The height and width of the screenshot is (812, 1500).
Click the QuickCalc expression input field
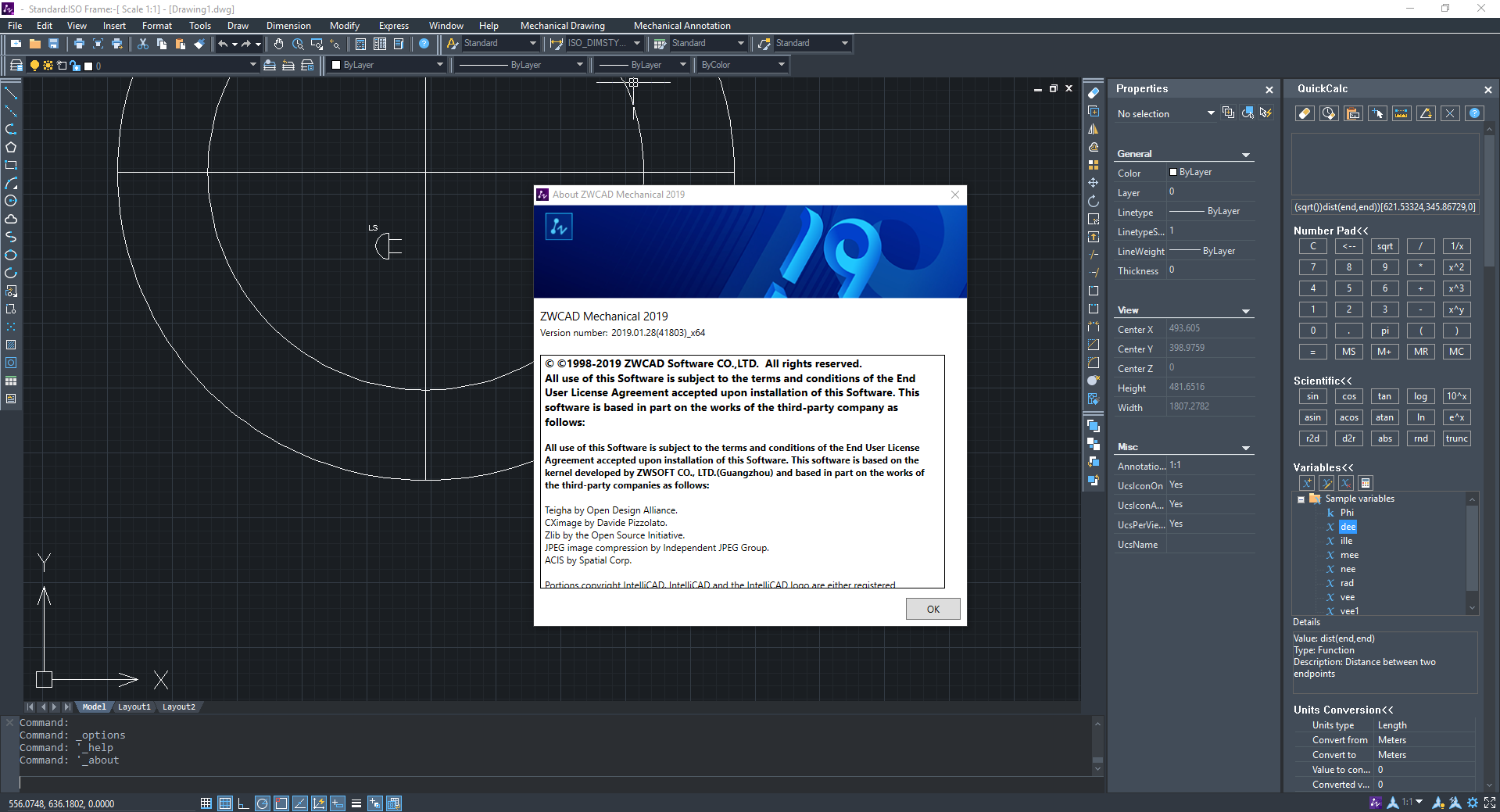tap(1385, 207)
